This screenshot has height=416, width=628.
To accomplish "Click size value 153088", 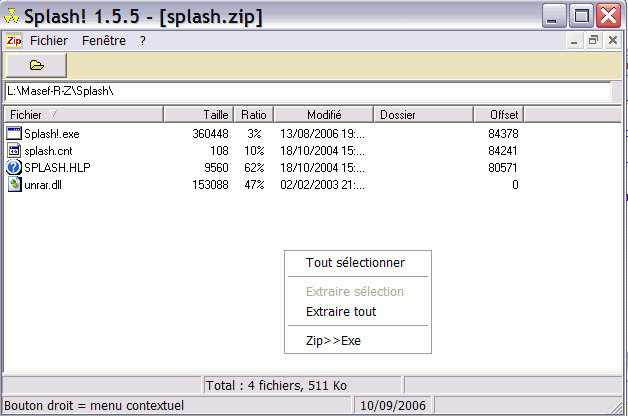I will [x=210, y=185].
